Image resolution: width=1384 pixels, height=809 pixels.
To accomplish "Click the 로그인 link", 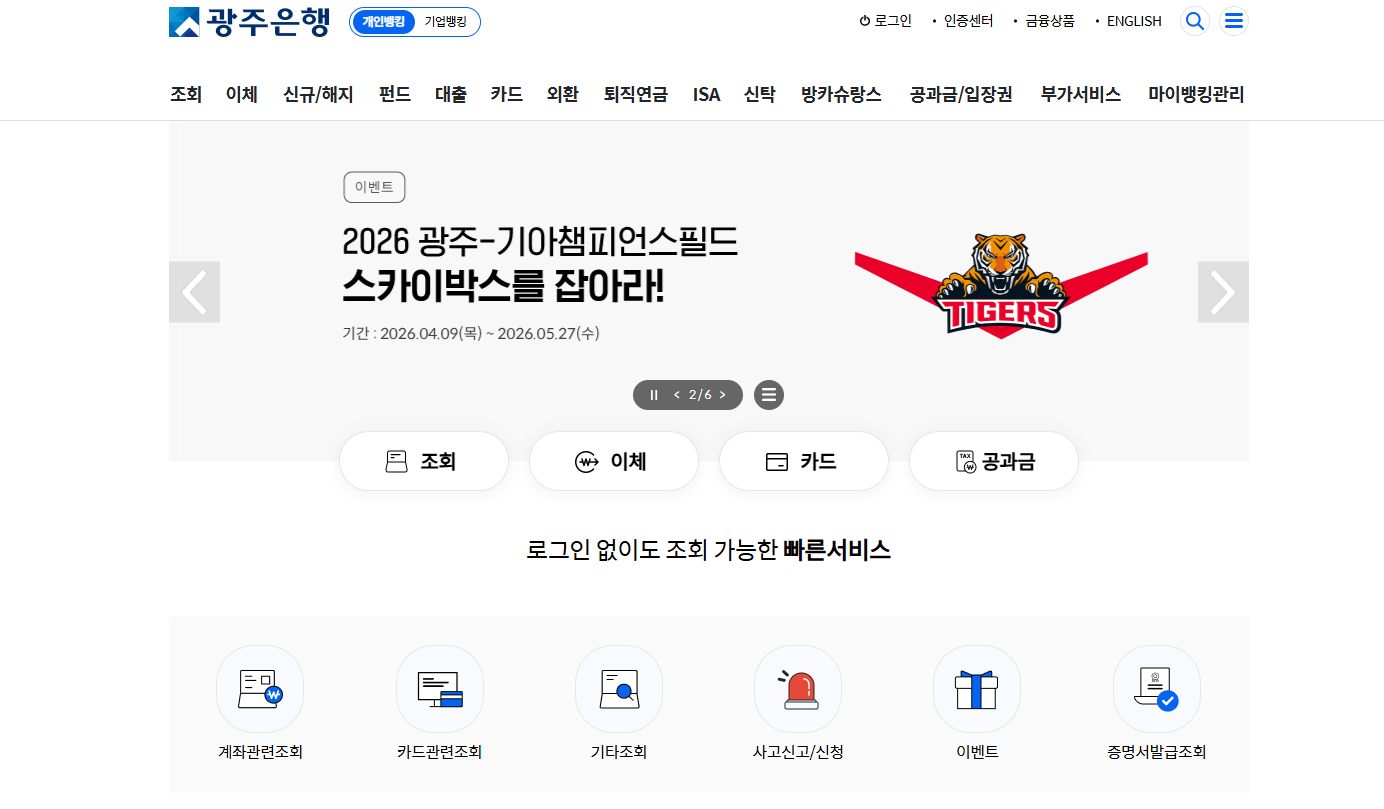I will tap(886, 21).
